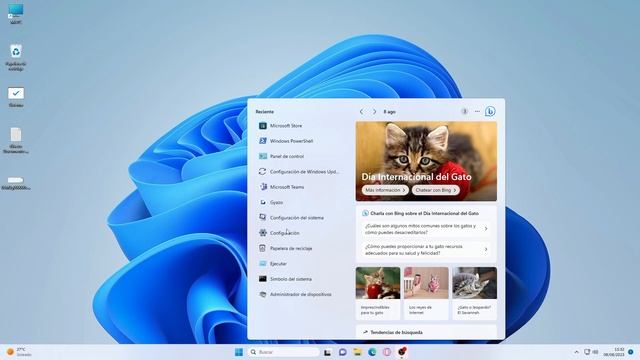
Task: Go to previous day in search highlights
Action: click(x=362, y=111)
